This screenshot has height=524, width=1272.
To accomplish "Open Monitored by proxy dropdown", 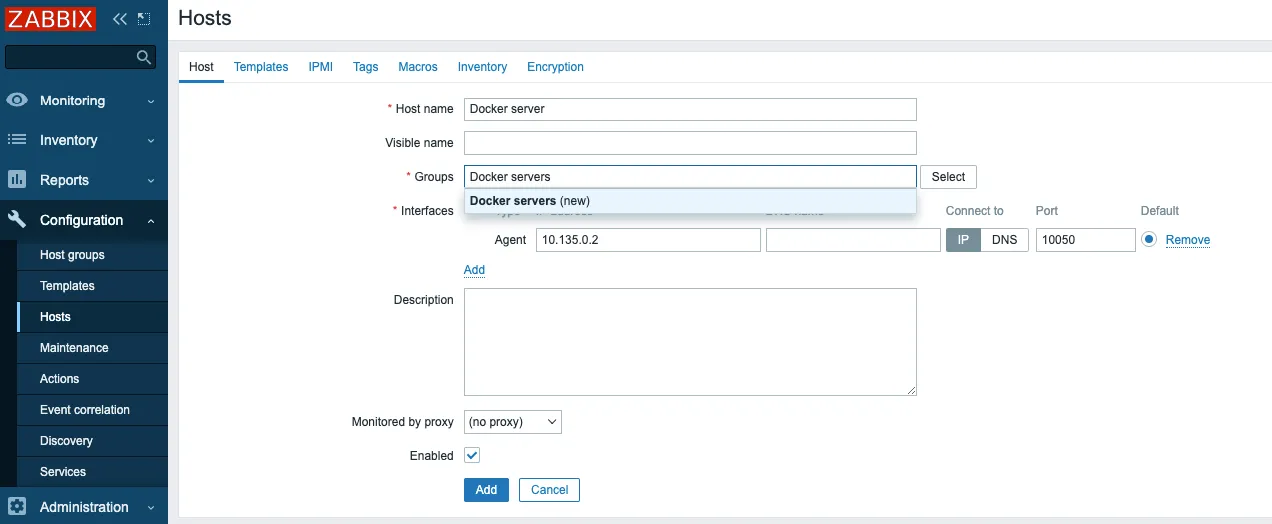I will (x=513, y=422).
